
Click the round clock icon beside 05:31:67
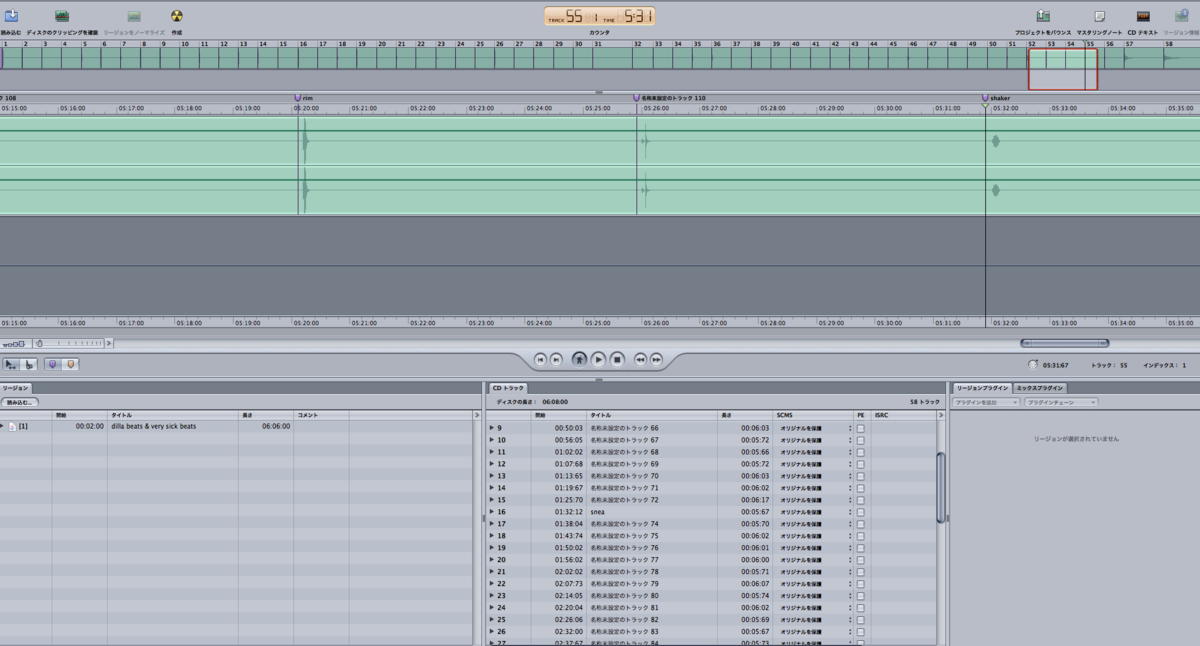[1033, 365]
